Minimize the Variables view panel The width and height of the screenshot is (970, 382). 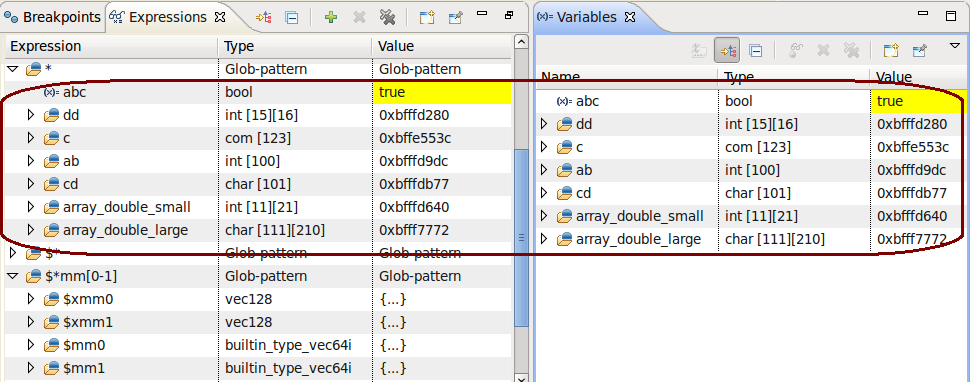(924, 14)
